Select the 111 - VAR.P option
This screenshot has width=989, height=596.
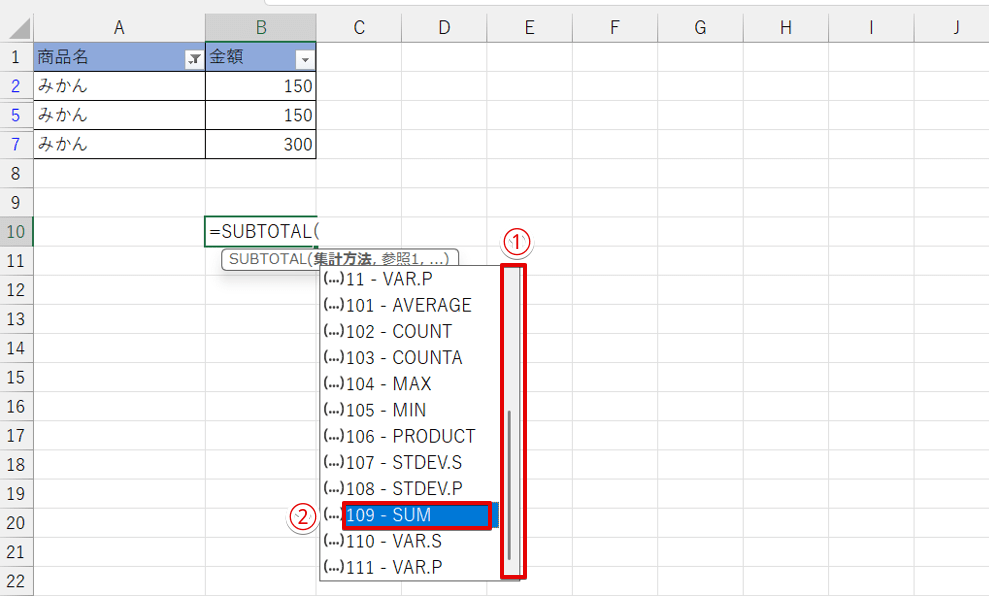410,568
